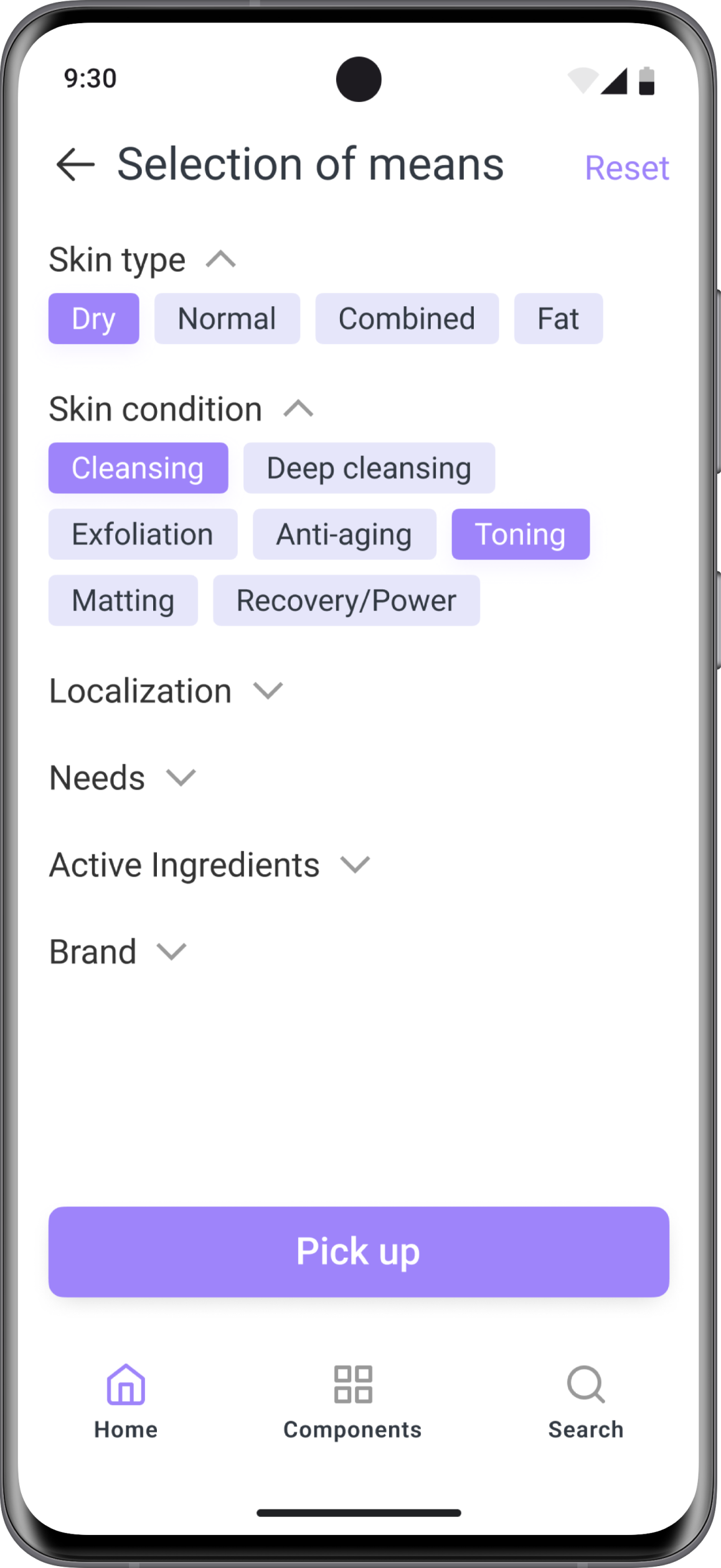
Task: Toggle the Deep cleansing chip
Action: [369, 468]
